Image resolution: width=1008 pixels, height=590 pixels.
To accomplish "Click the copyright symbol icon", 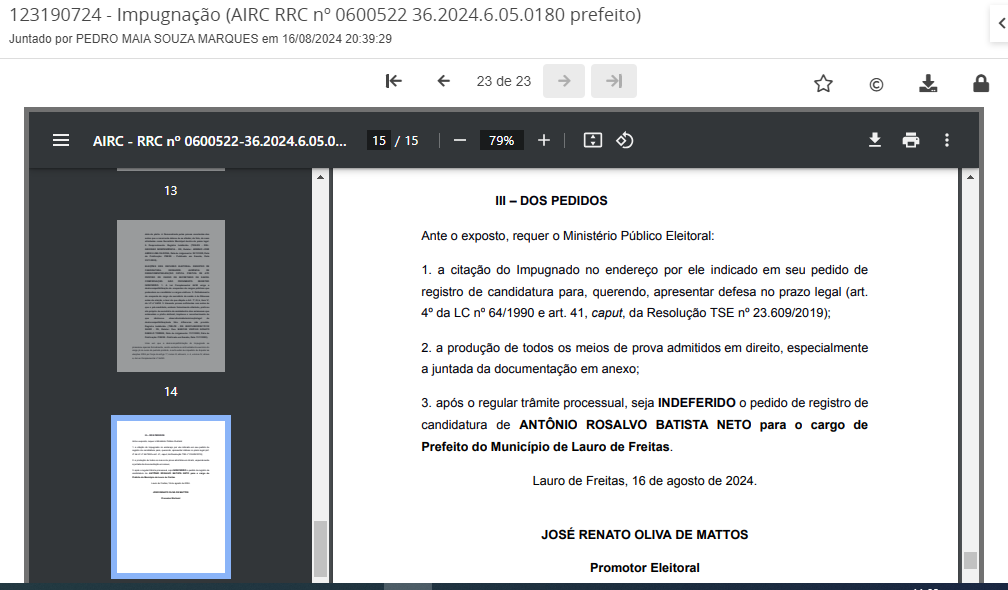I will (x=876, y=84).
